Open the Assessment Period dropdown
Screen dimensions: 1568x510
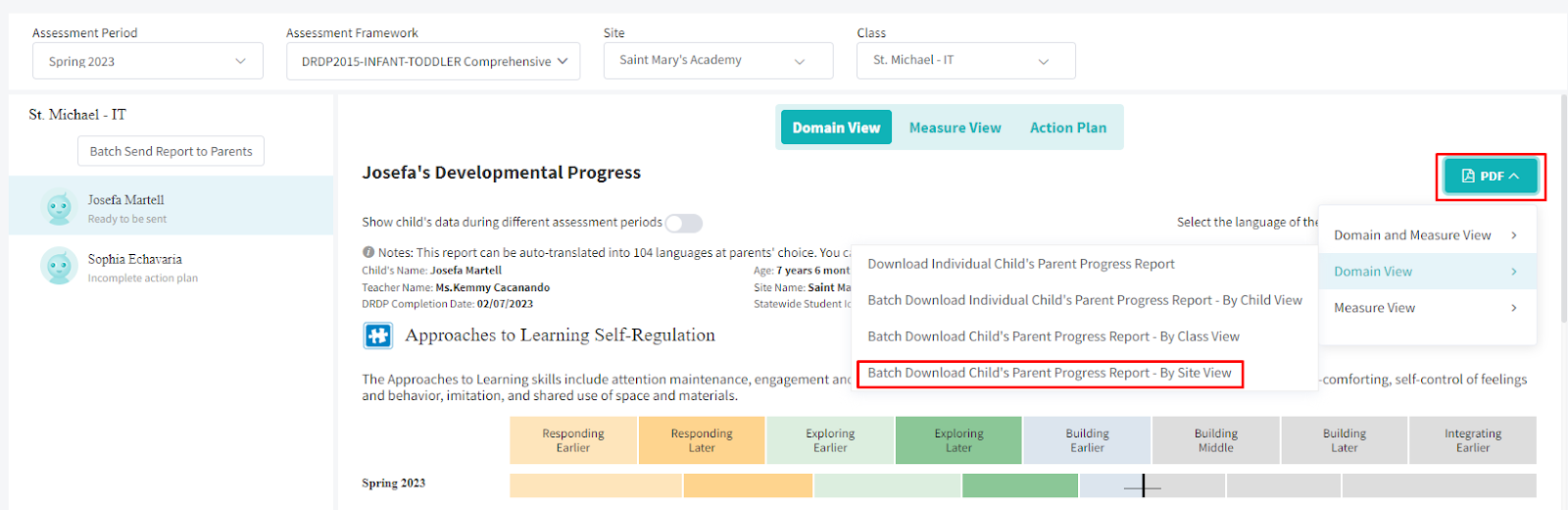[148, 61]
